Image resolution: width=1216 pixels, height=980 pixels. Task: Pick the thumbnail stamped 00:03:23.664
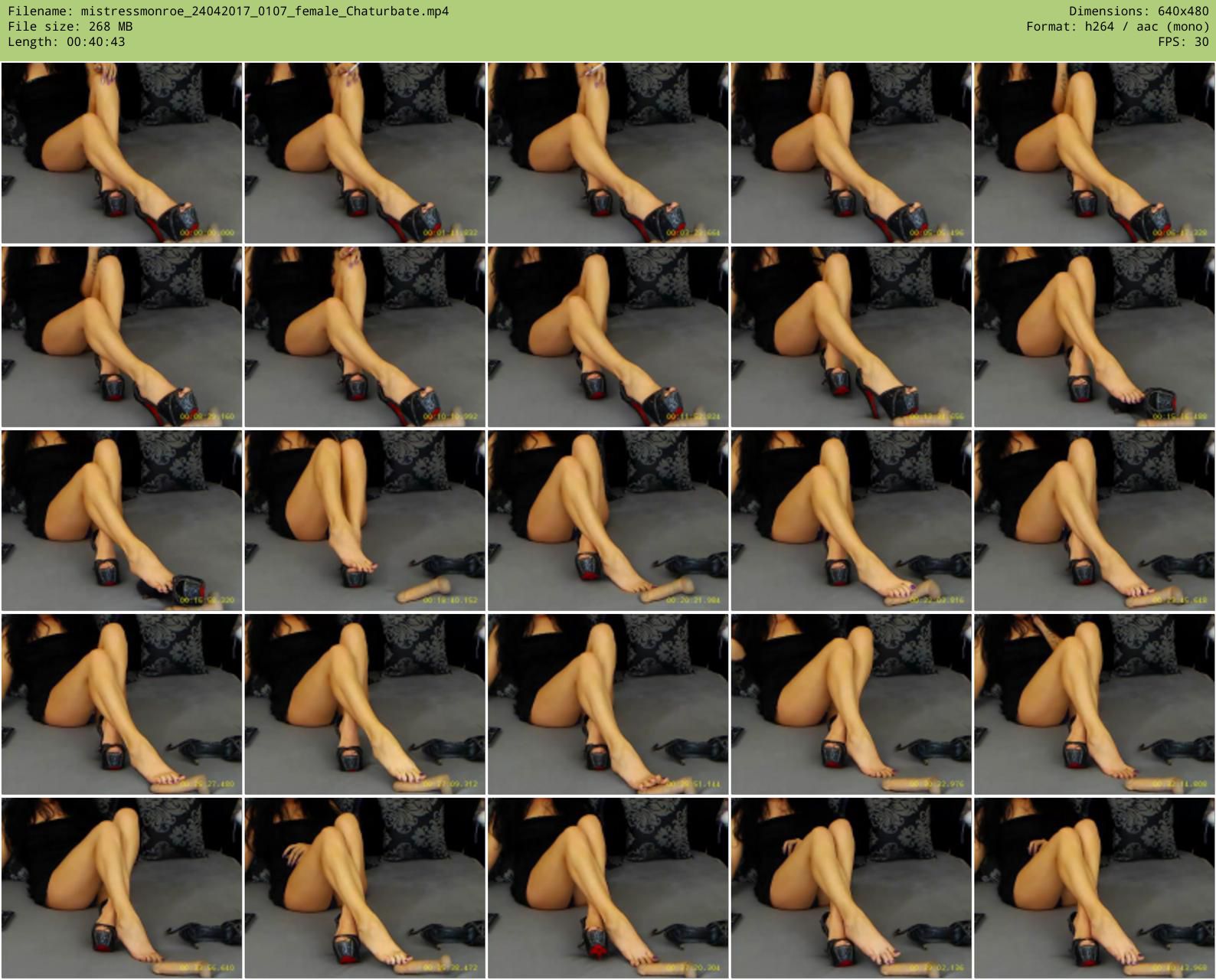(608, 153)
